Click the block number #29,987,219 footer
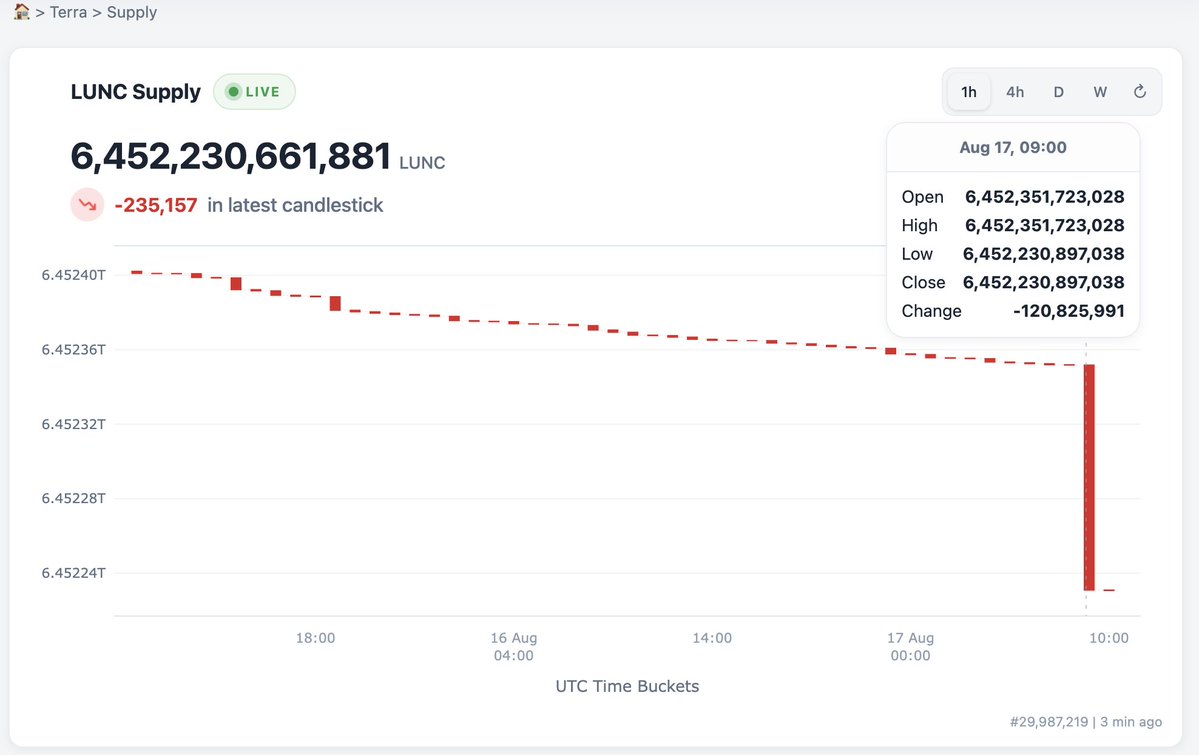Viewport: 1199px width, 755px height. pyautogui.click(x=1048, y=721)
